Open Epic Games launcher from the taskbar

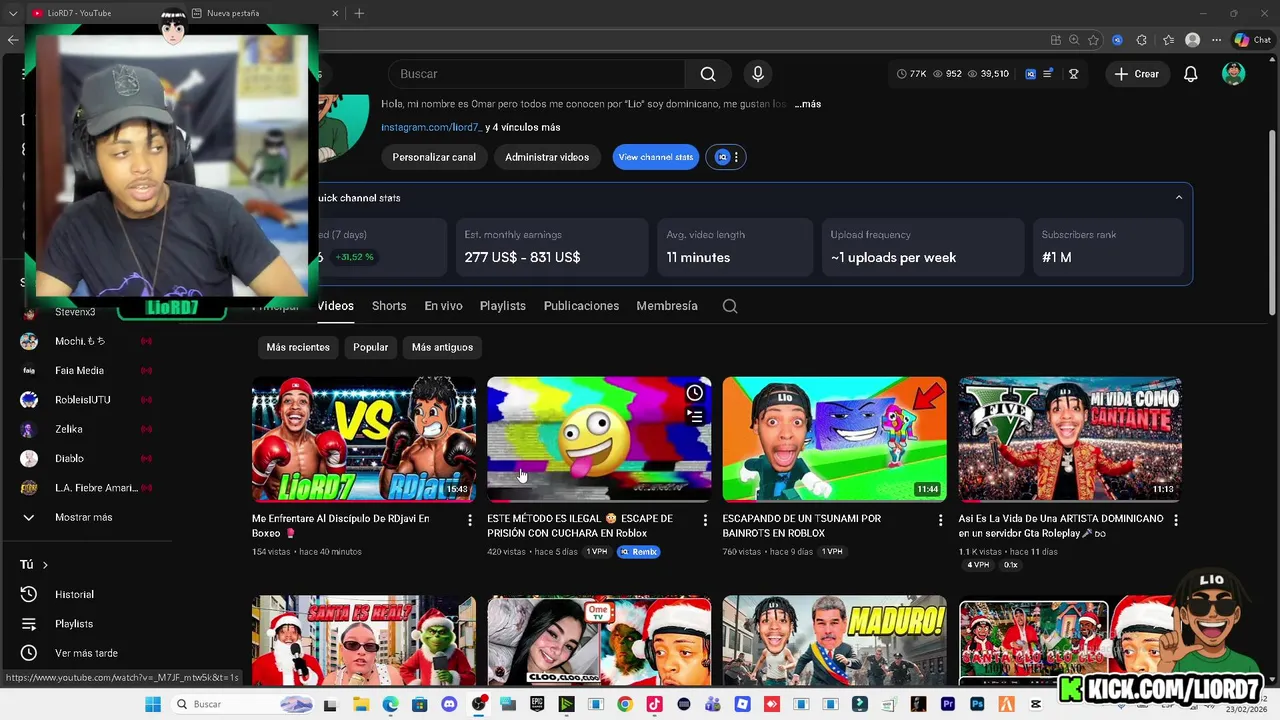click(537, 704)
